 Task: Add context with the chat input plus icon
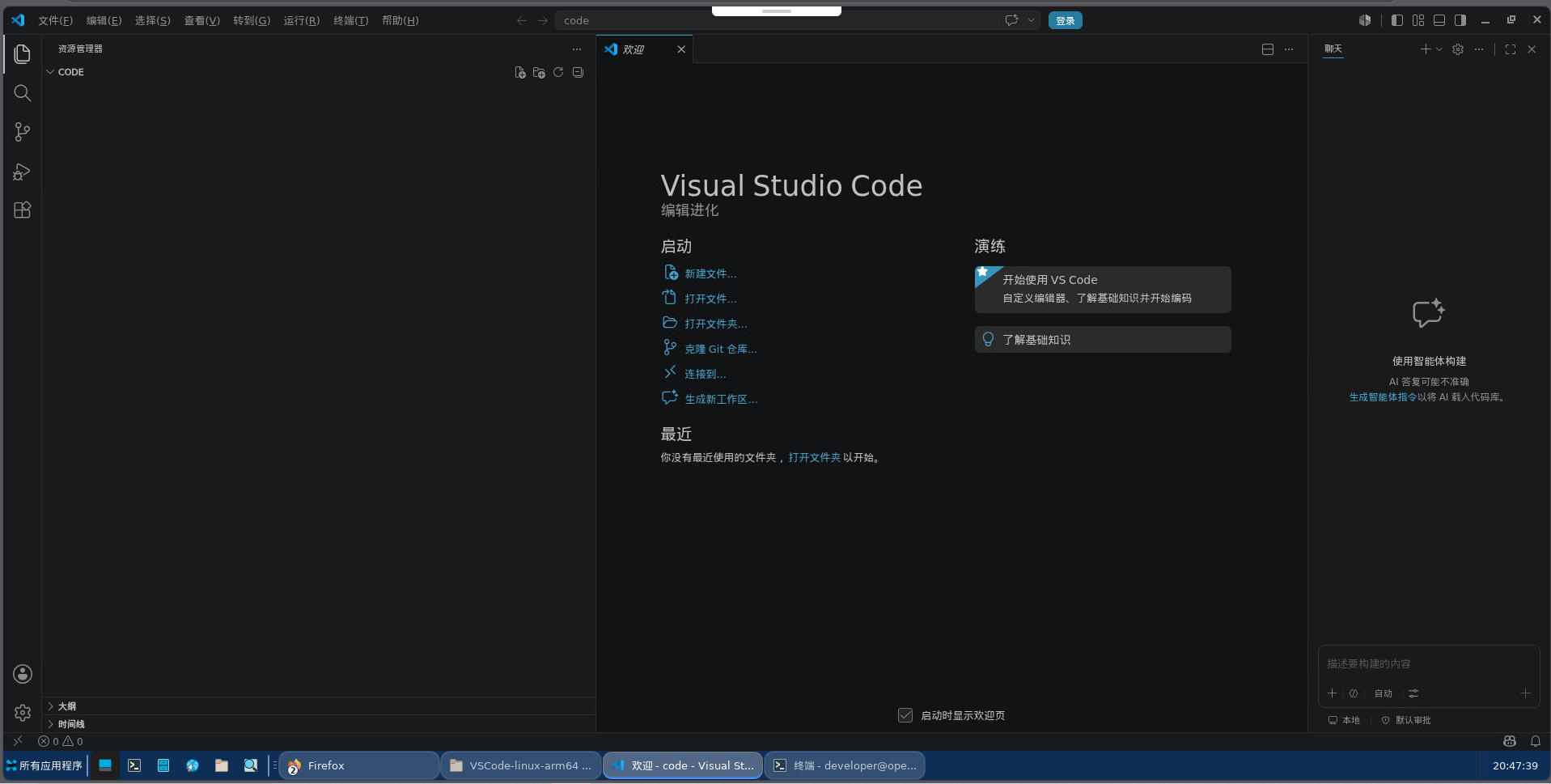coord(1333,693)
